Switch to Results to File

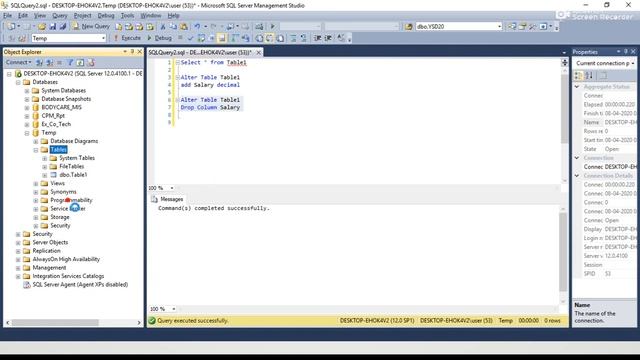coord(280,38)
